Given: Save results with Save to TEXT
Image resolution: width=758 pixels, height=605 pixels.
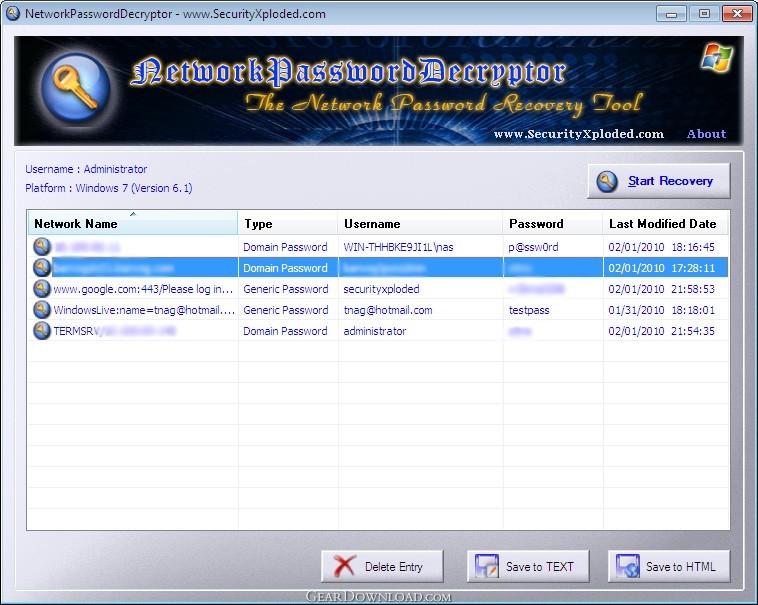Looking at the screenshot, I should tap(528, 566).
